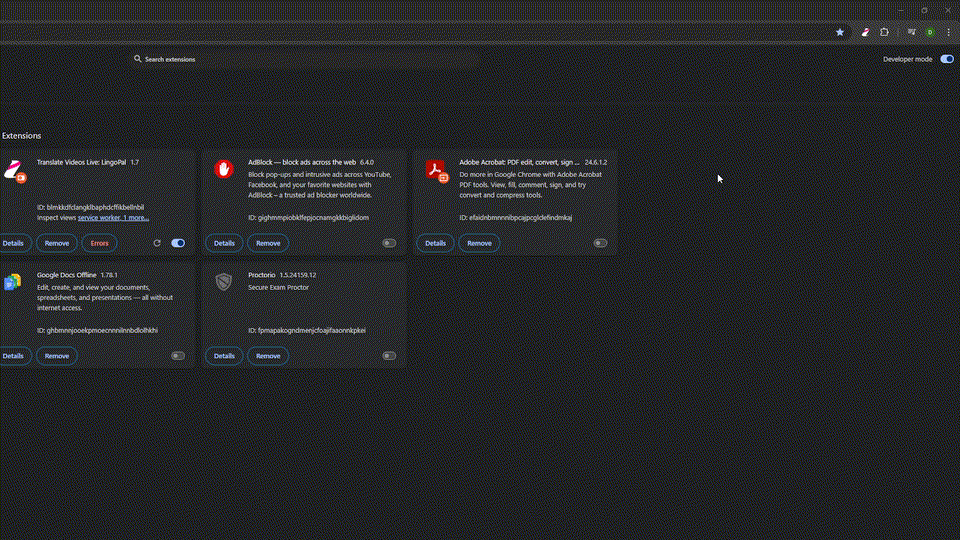Click the Proctorio shield logo
960x540 pixels.
(x=223, y=282)
